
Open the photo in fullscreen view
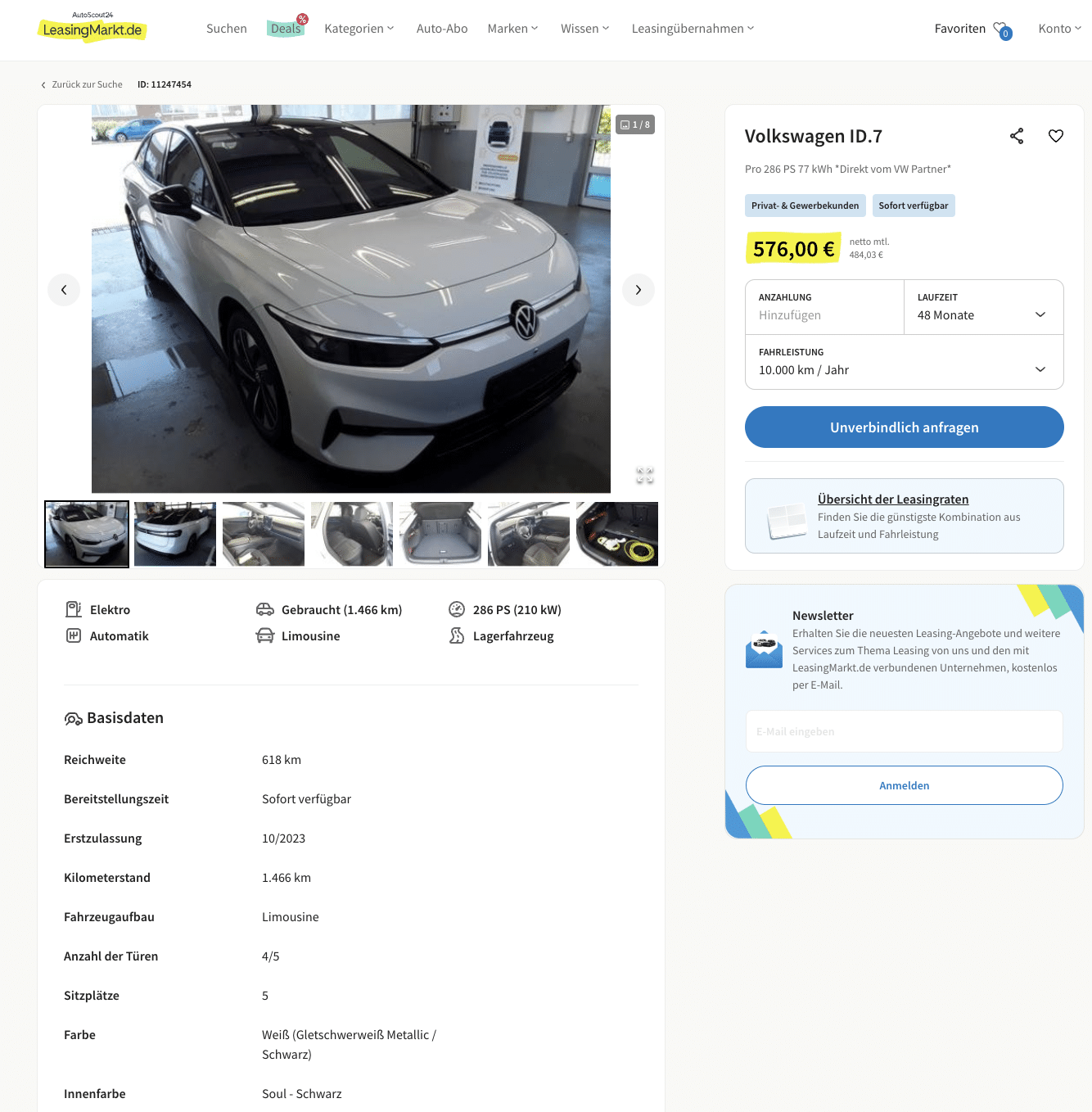click(645, 475)
